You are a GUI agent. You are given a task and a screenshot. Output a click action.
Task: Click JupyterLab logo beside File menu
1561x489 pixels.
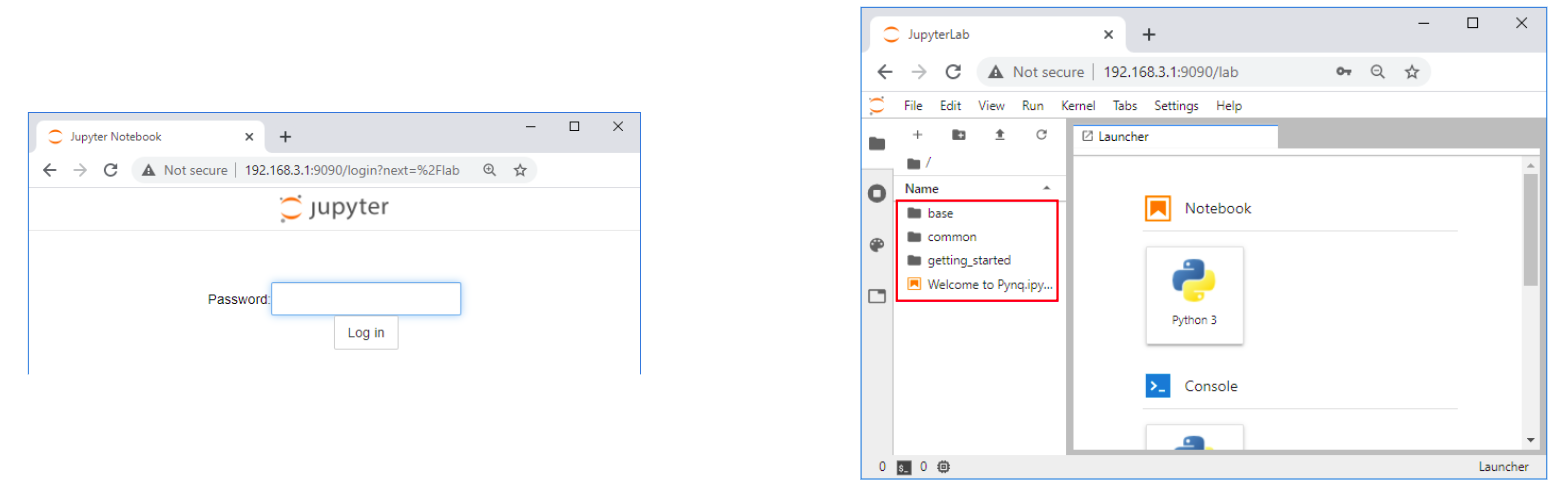(877, 105)
